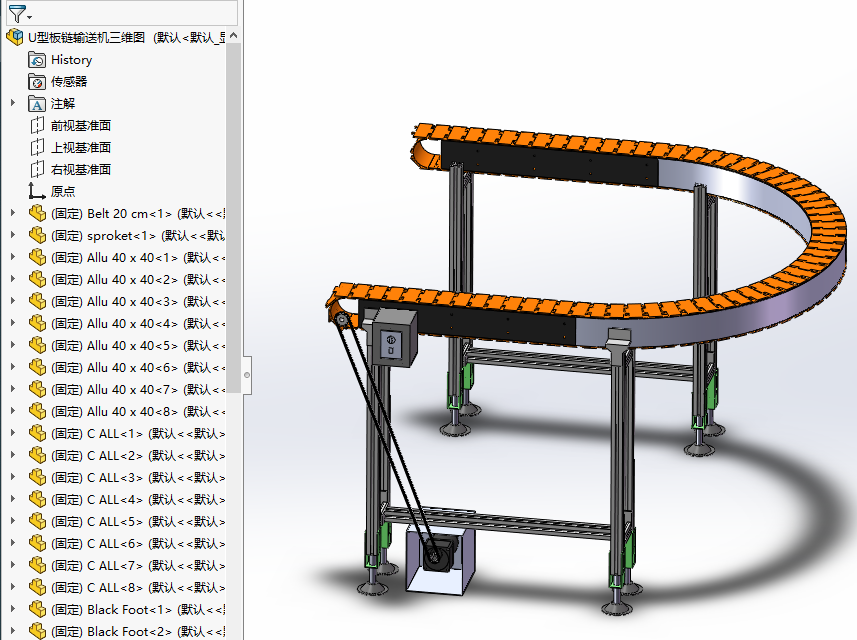857x640 pixels.
Task: Click the C ALL<8> part icon
Action: 37,587
